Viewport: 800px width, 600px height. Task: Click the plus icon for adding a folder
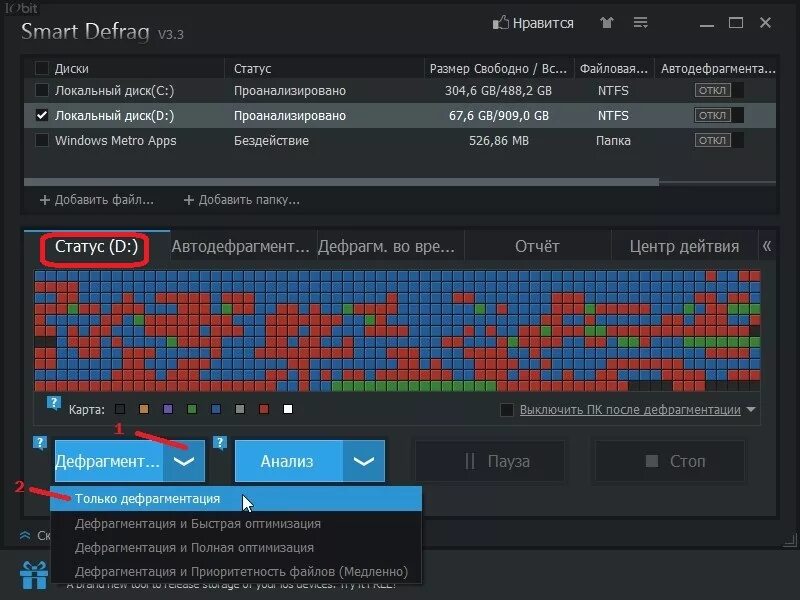[189, 200]
